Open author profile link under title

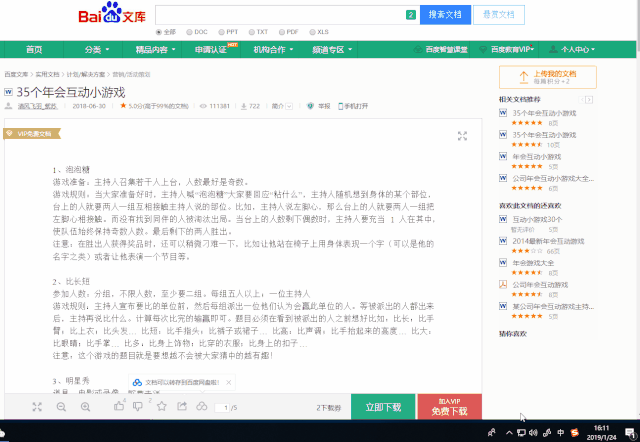click(x=37, y=106)
